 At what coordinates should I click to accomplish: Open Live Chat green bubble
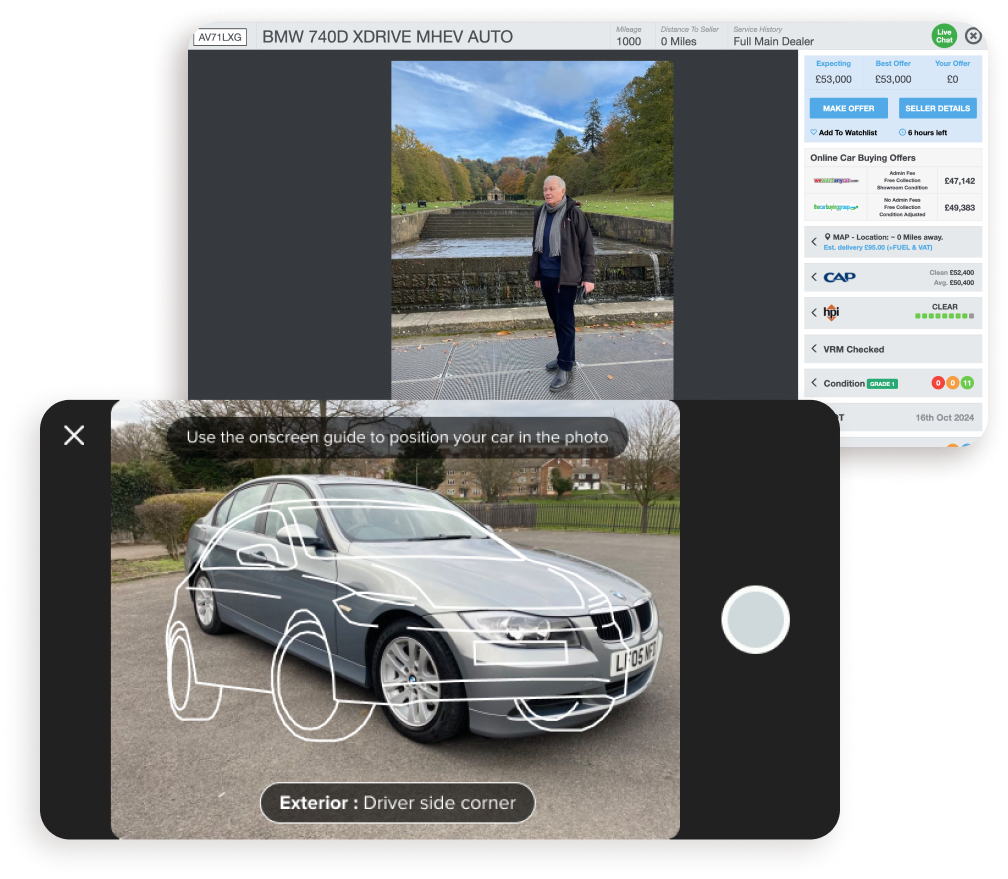[944, 36]
